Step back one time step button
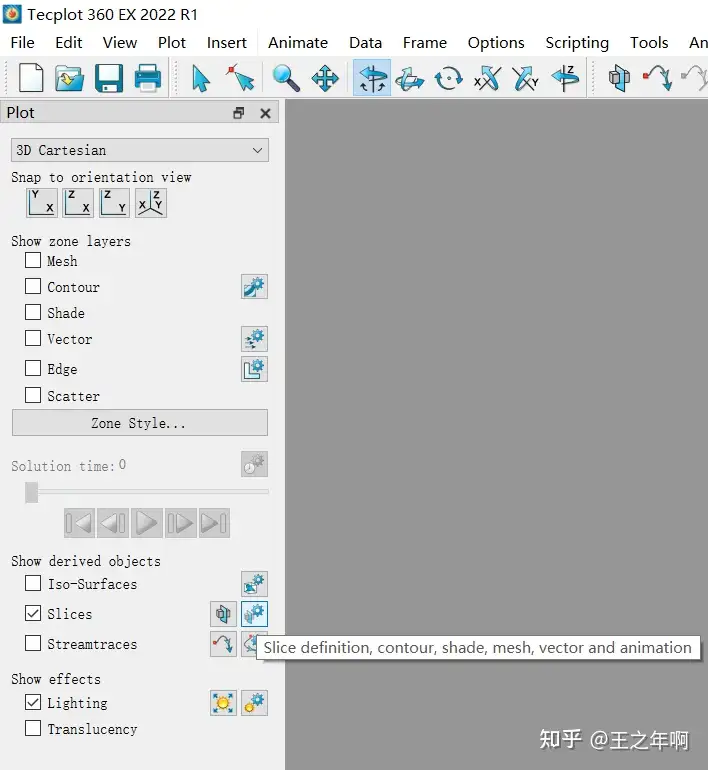This screenshot has height=770, width=708. (x=113, y=523)
